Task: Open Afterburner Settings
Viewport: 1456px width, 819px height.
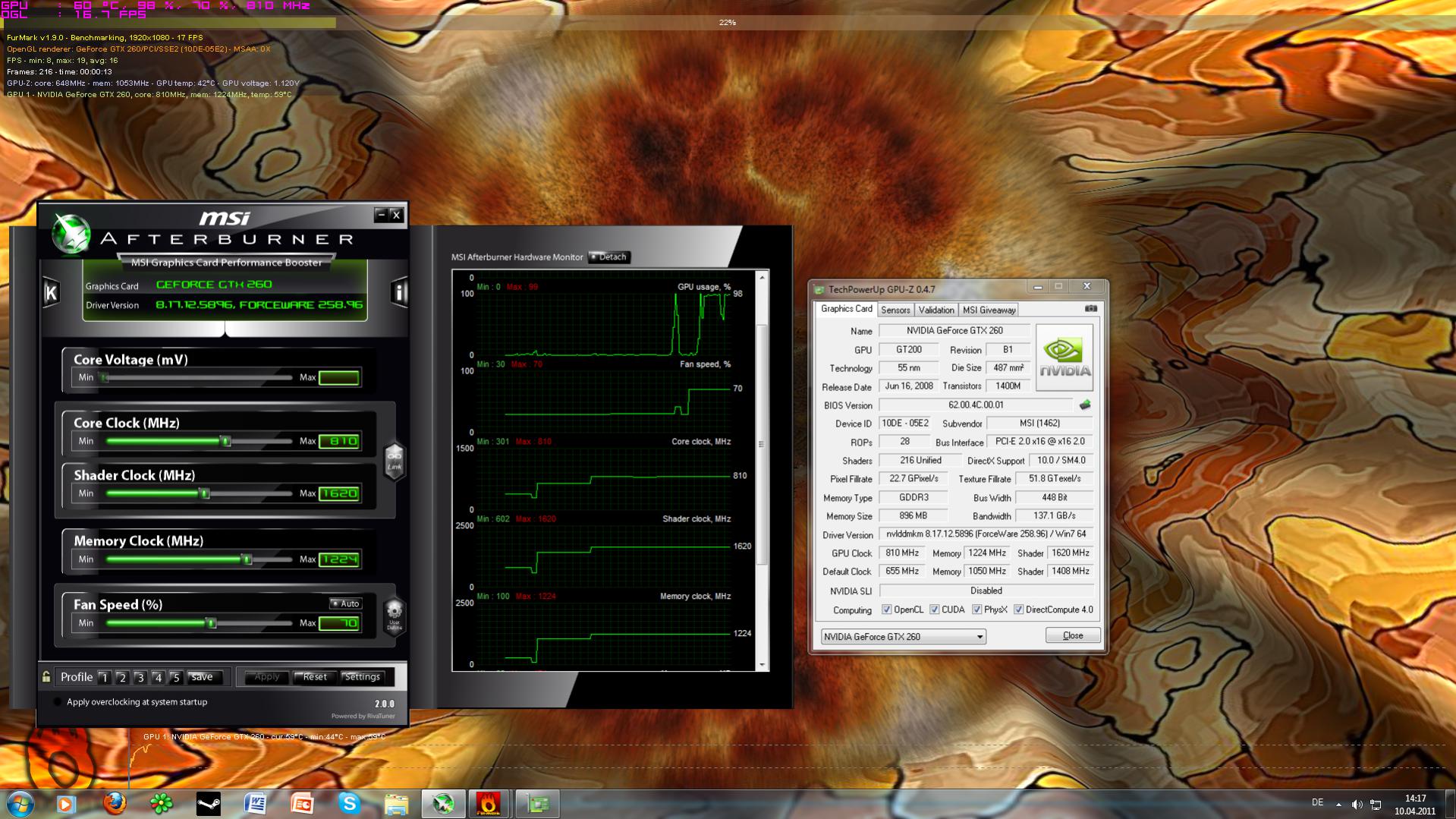Action: pos(363,677)
